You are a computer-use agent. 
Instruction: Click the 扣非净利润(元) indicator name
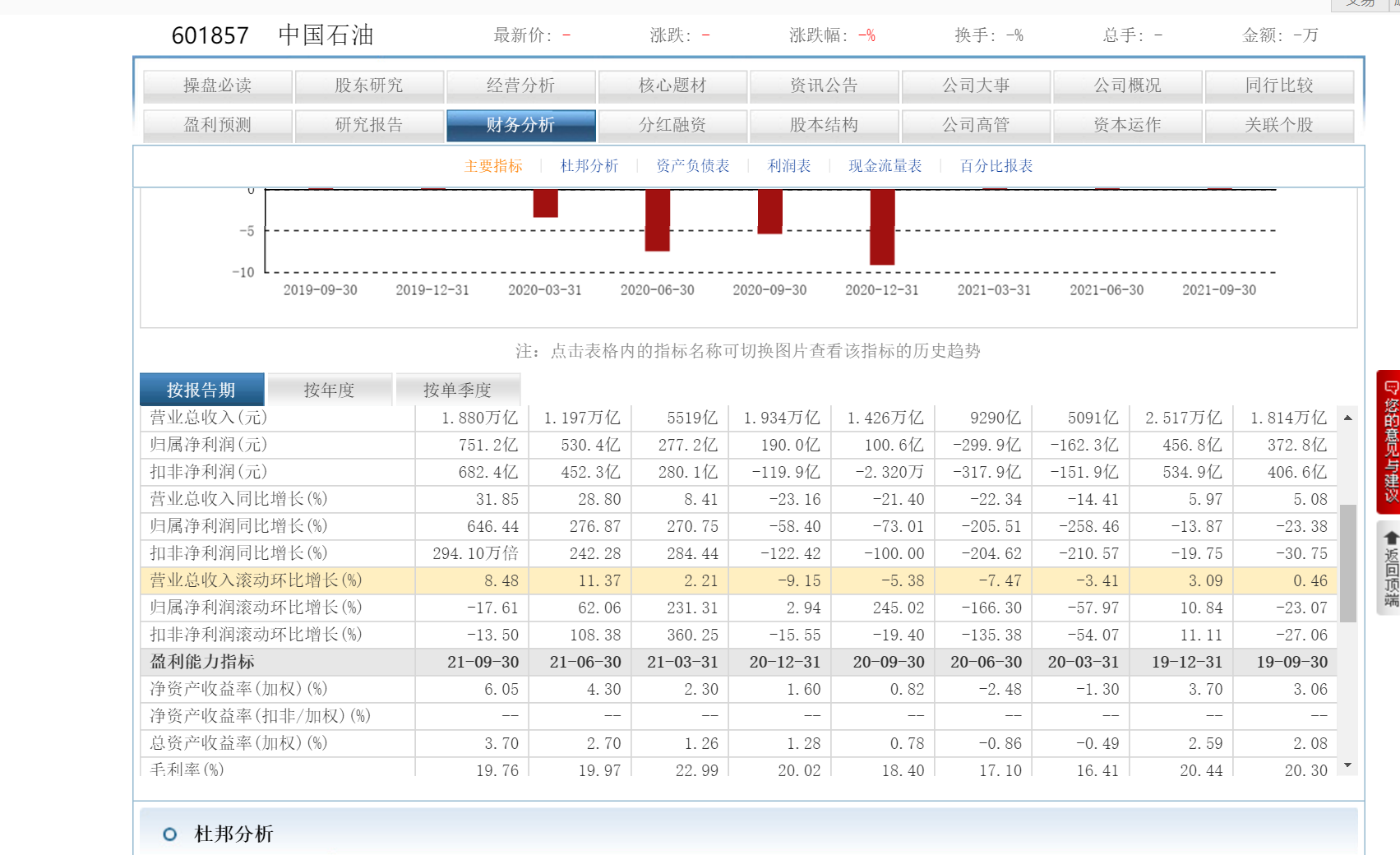[209, 472]
